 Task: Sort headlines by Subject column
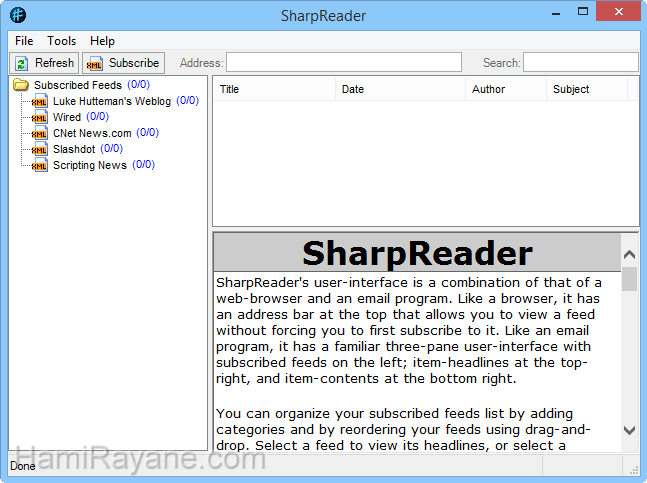click(587, 89)
